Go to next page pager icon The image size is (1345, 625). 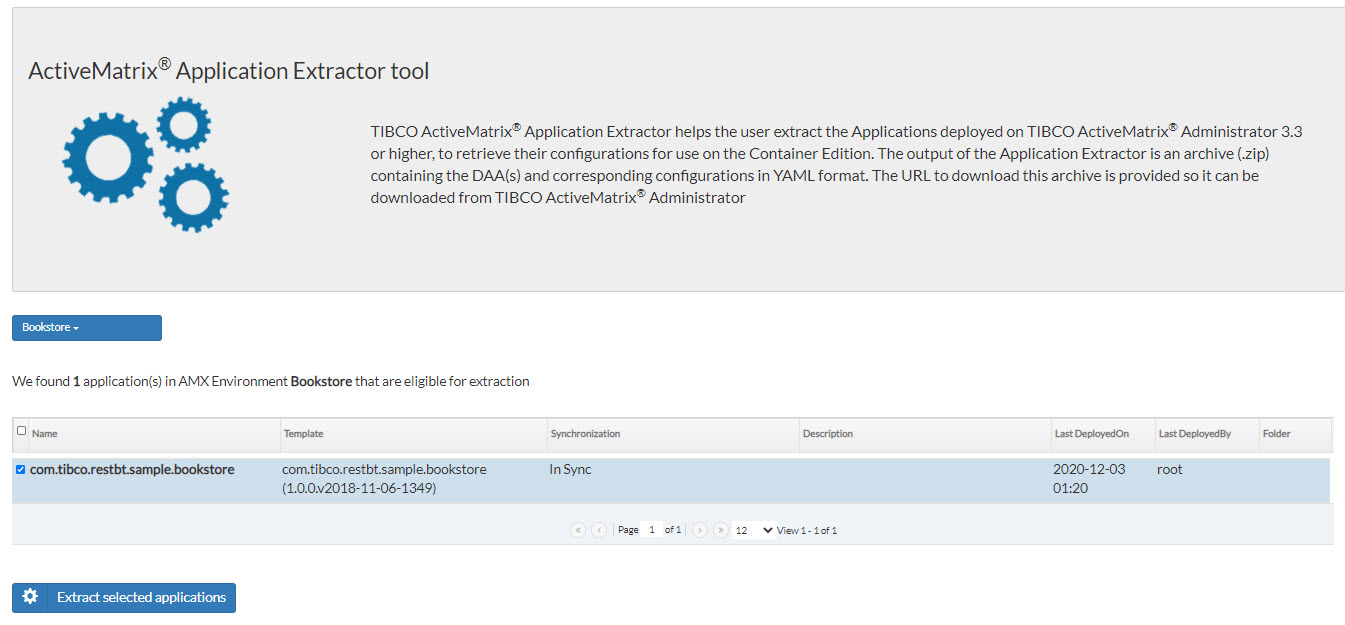click(700, 530)
